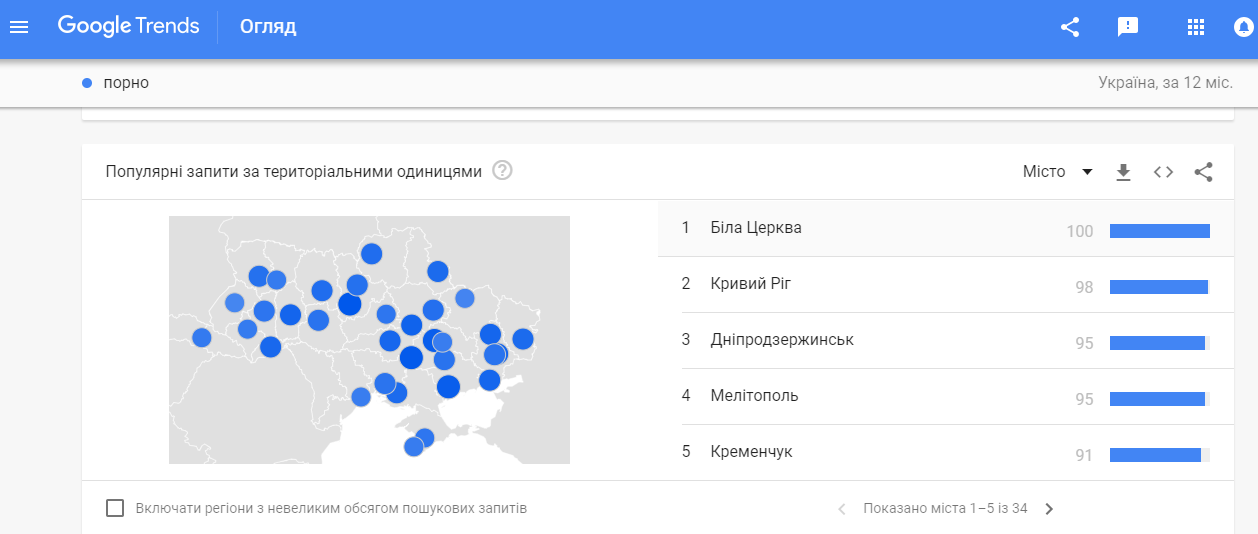Download the regional data as CSV
Image resolution: width=1258 pixels, height=534 pixels.
pyautogui.click(x=1123, y=172)
